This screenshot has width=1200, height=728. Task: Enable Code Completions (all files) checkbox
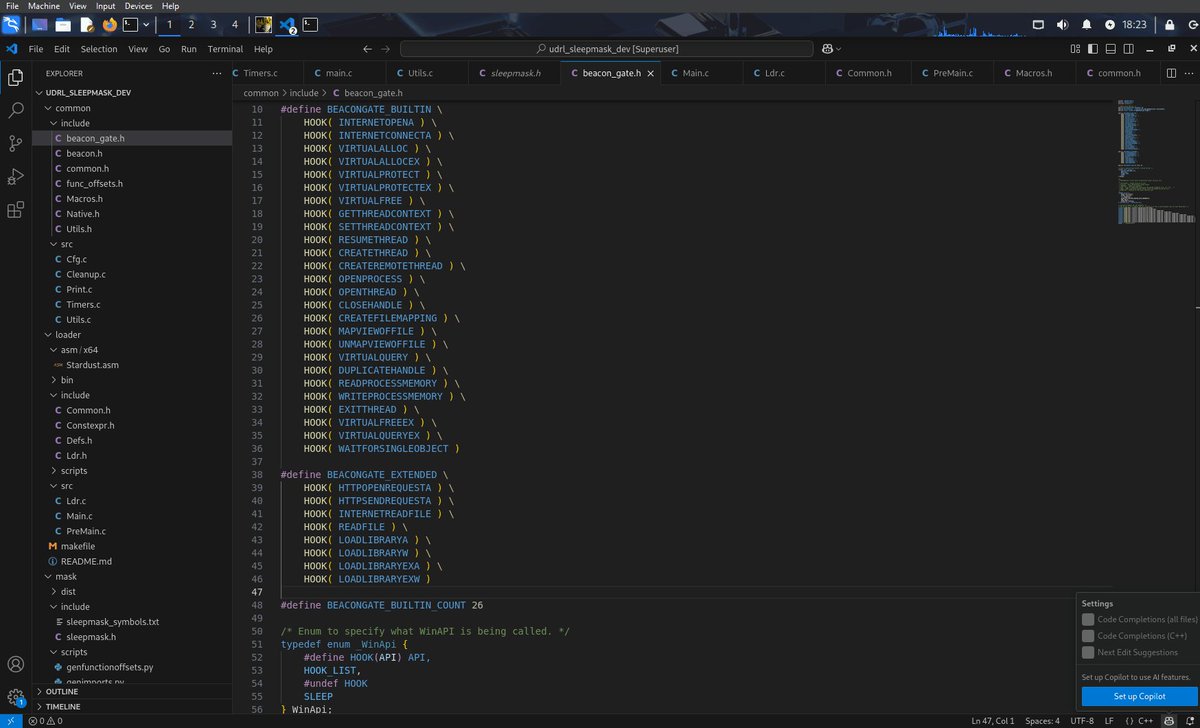tap(1089, 619)
